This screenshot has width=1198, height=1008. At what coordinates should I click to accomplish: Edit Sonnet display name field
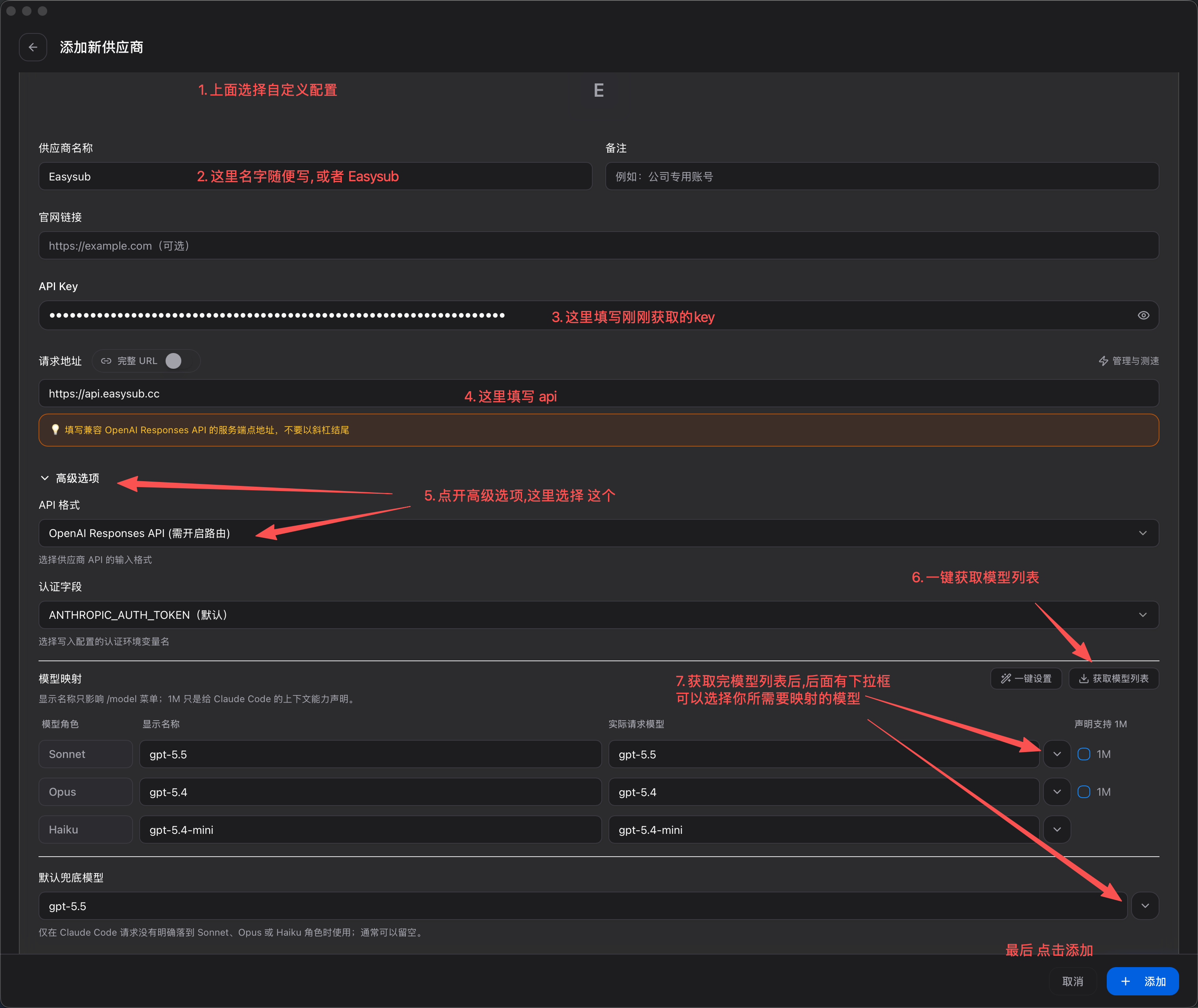pos(370,754)
